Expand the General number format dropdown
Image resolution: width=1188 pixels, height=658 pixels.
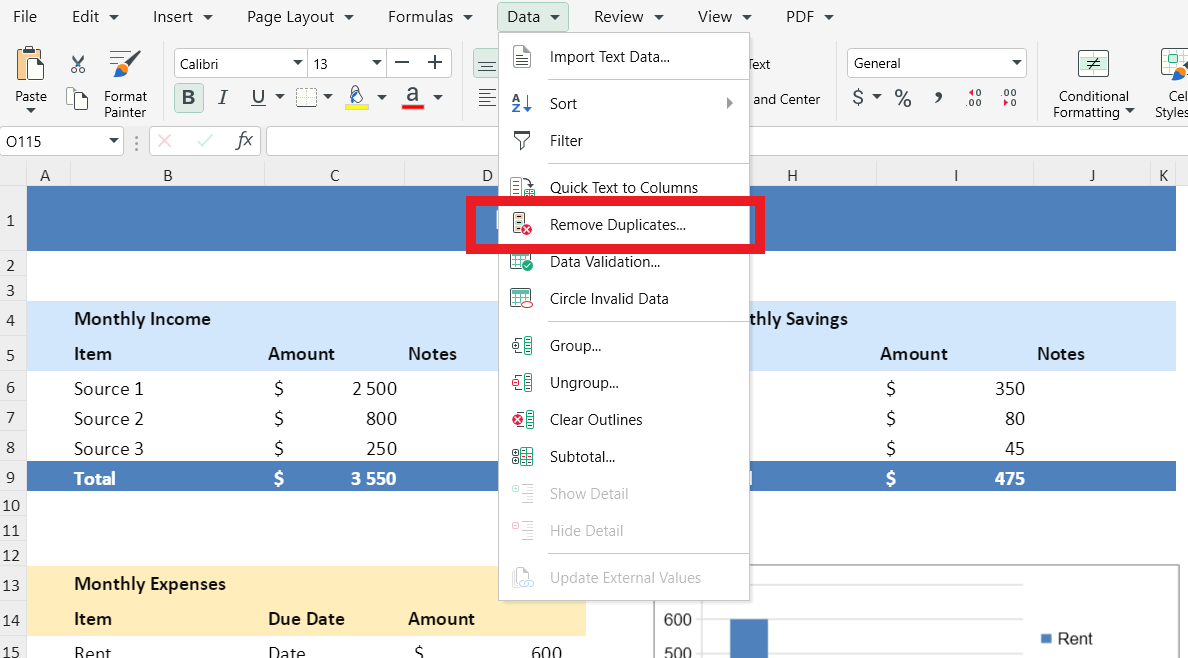click(1016, 63)
